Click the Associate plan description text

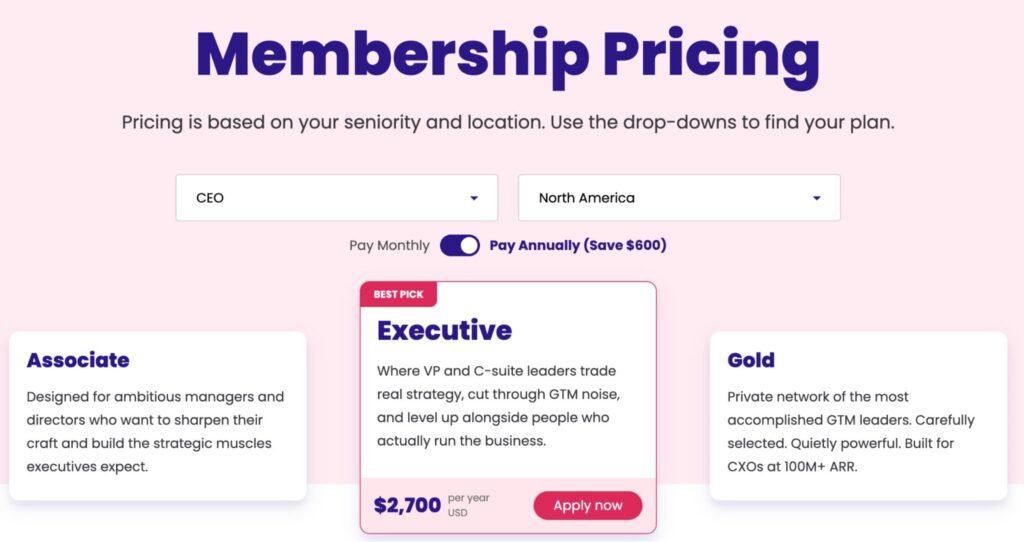(155, 431)
